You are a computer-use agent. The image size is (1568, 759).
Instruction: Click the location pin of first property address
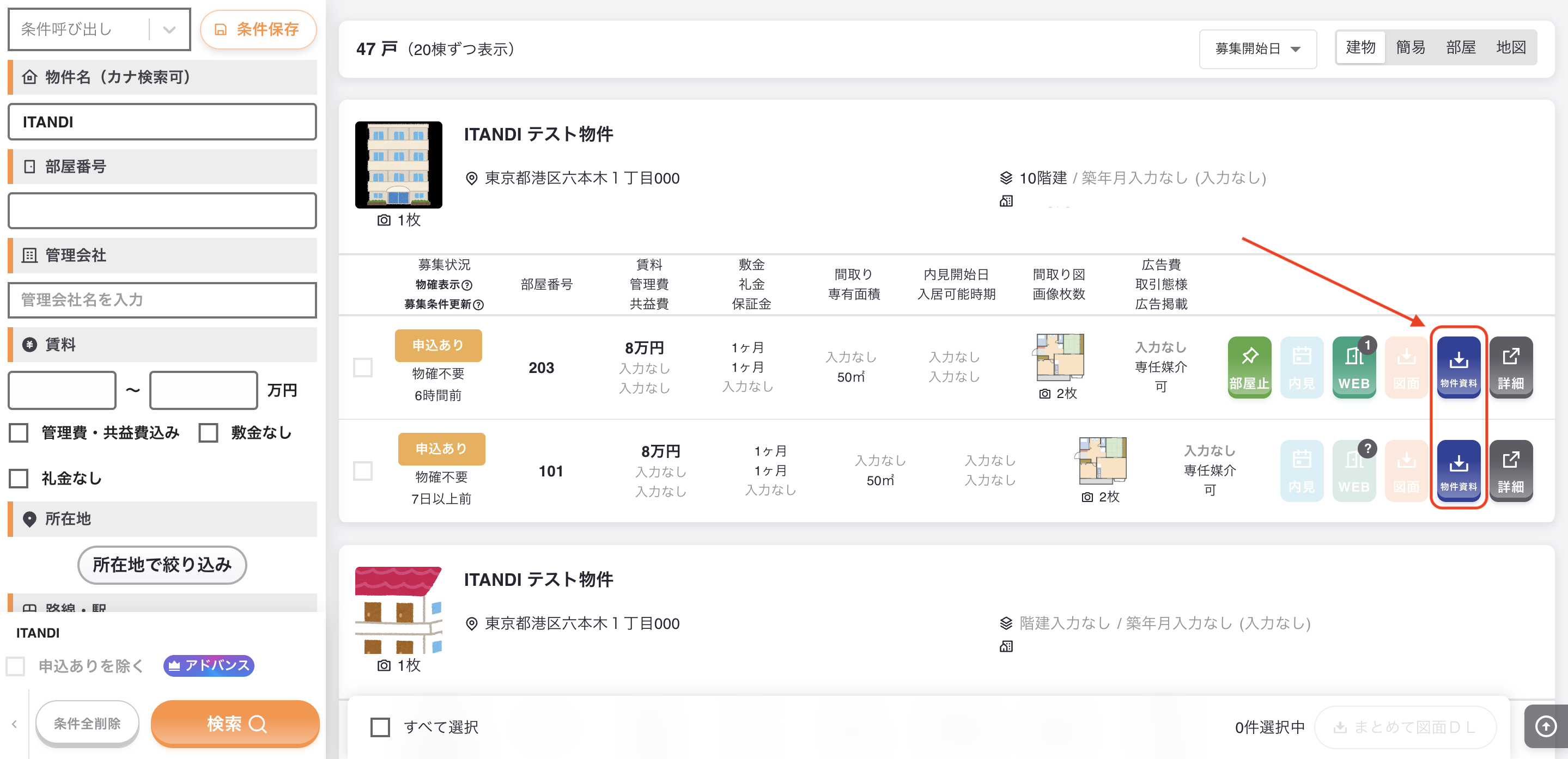471,178
